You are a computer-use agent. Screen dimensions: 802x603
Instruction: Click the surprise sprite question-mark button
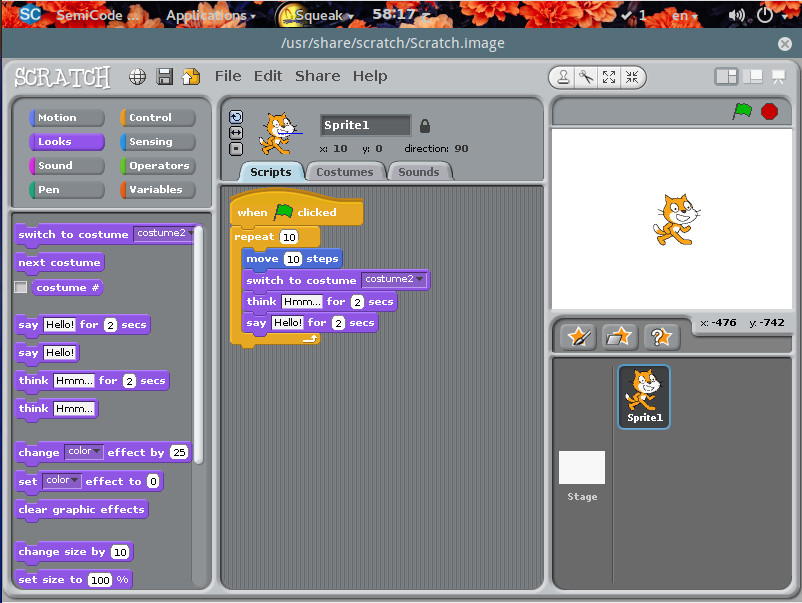tap(660, 337)
